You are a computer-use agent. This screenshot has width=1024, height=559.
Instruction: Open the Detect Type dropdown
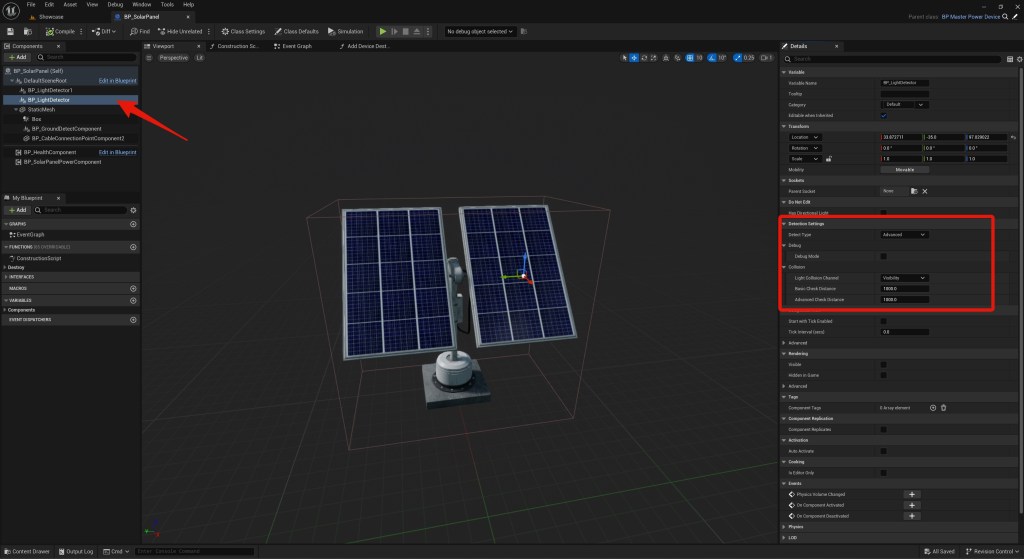[904, 235]
